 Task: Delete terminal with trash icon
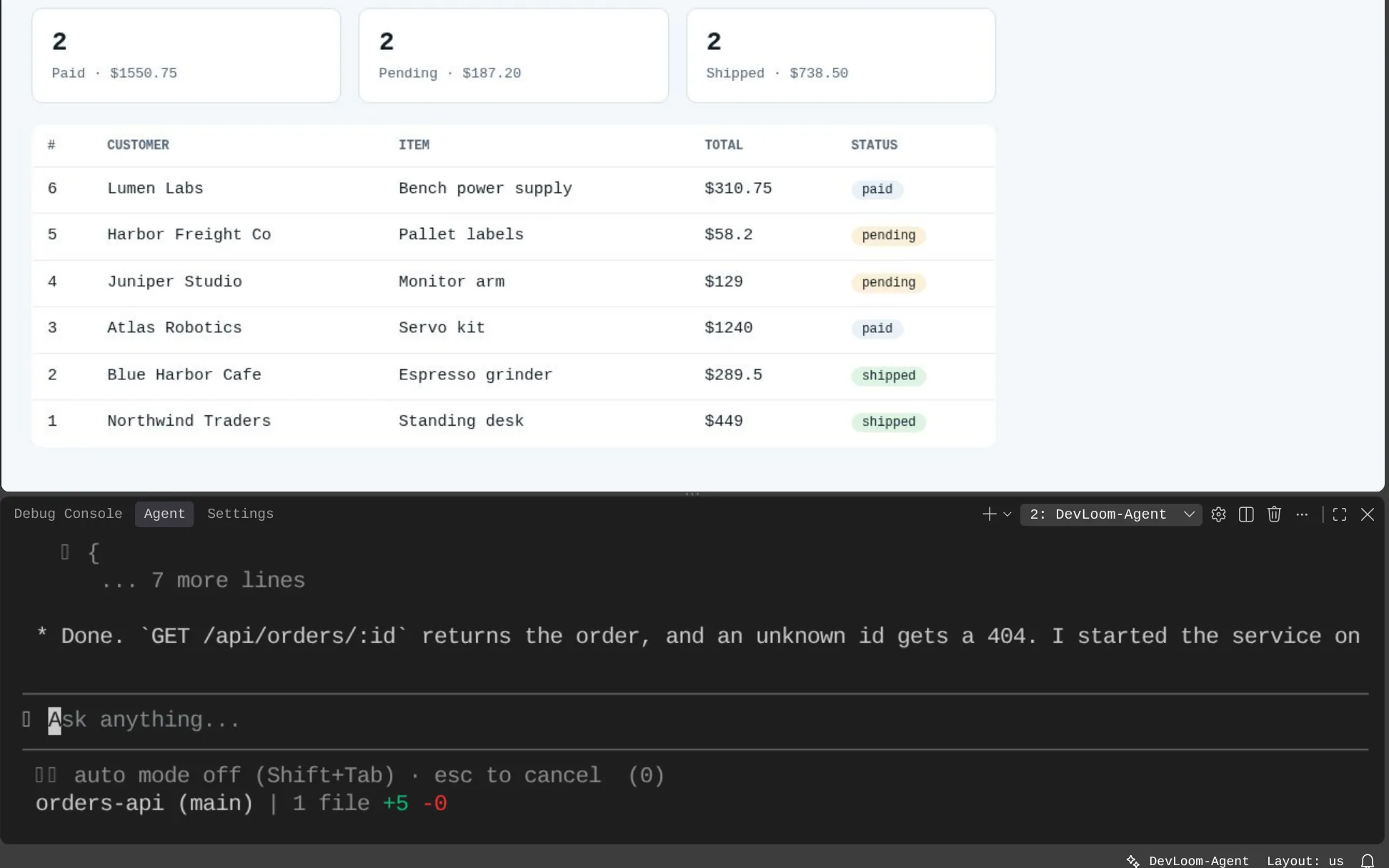1274,514
